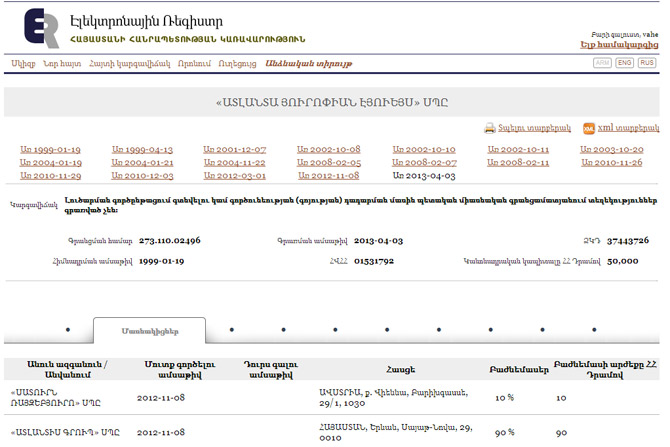
Task: Select the Մասնակիցներ tab
Action: (150, 328)
